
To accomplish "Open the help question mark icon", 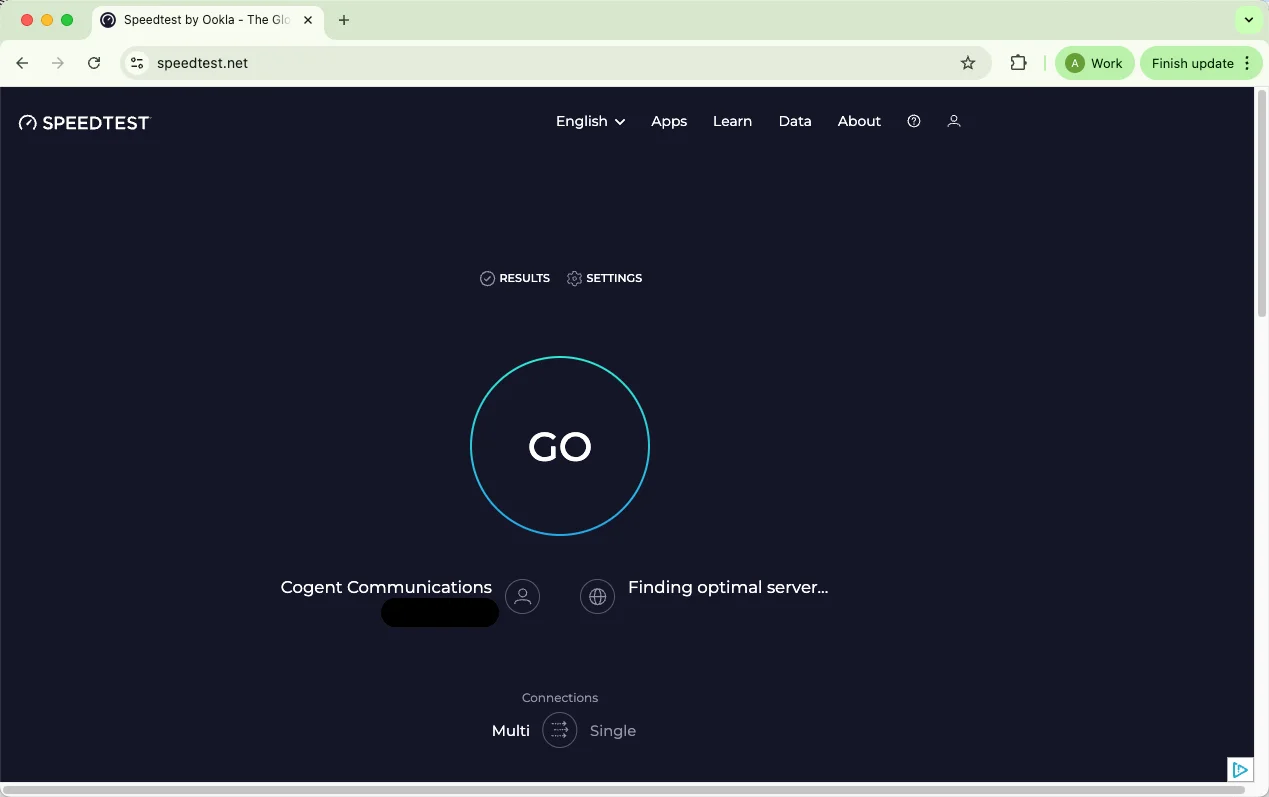I will tap(913, 121).
